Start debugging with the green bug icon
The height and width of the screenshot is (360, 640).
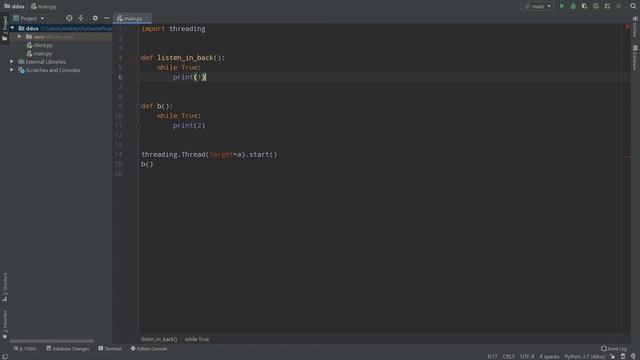(573, 6)
